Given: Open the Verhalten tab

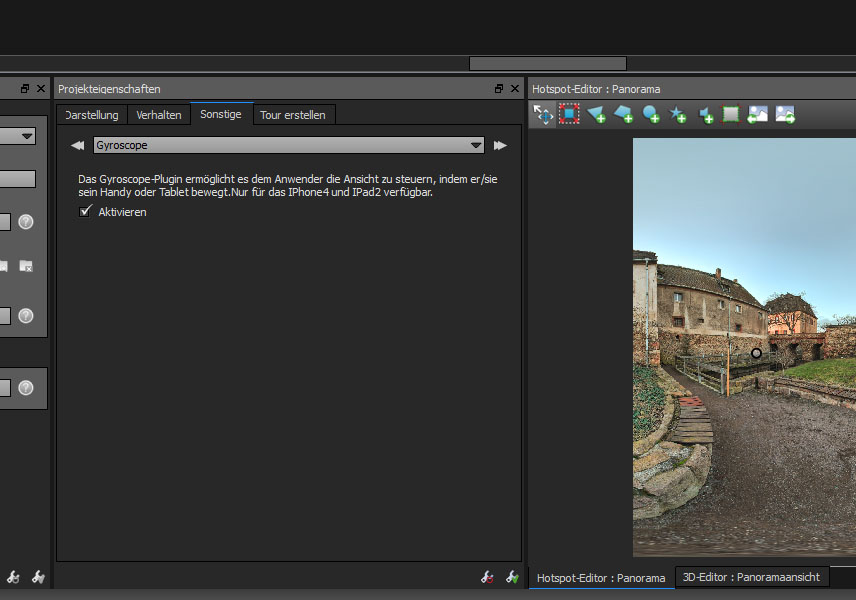Looking at the screenshot, I should click(159, 115).
